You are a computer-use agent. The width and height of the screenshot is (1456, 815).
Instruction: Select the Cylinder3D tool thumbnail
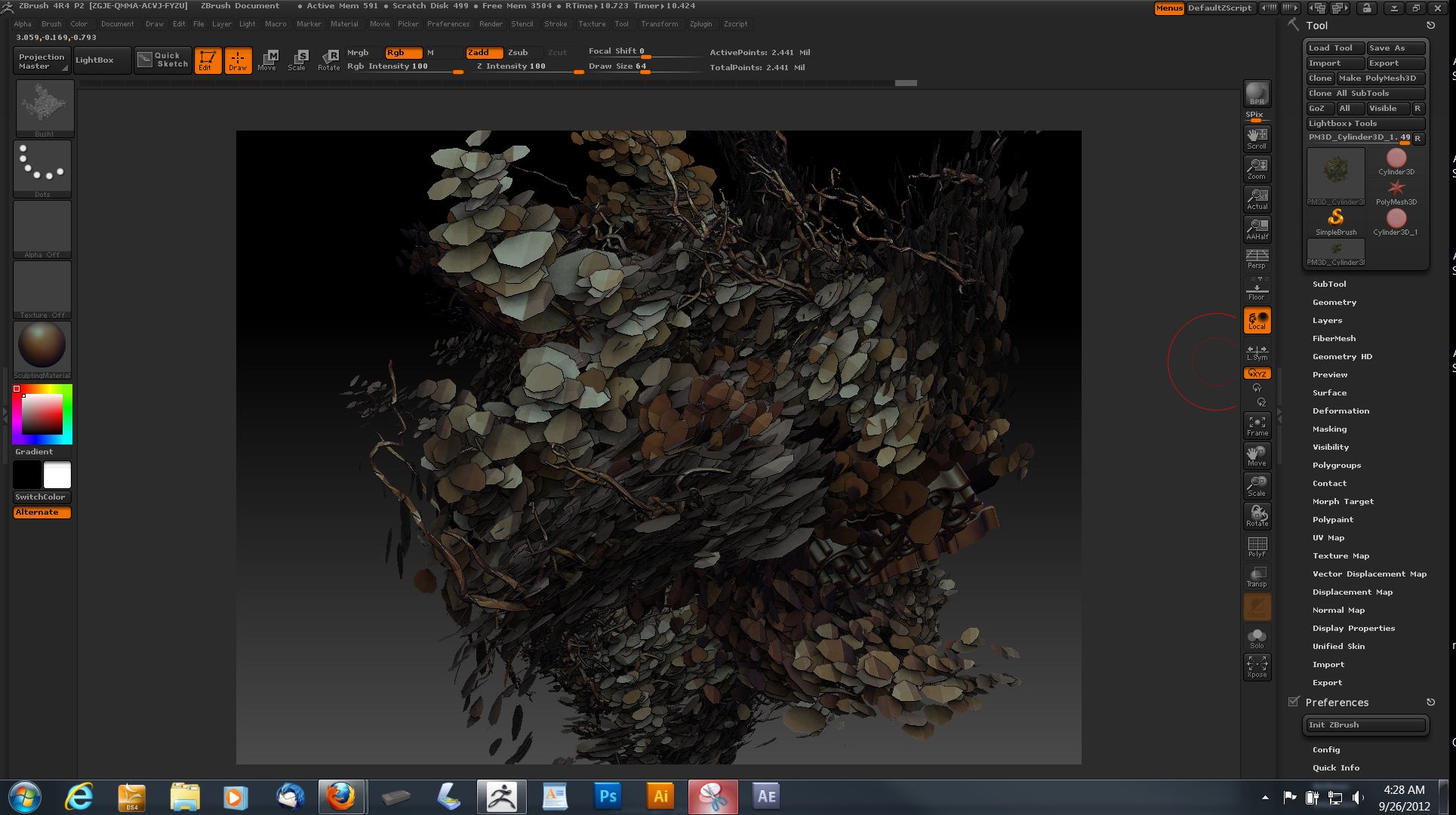click(x=1396, y=161)
